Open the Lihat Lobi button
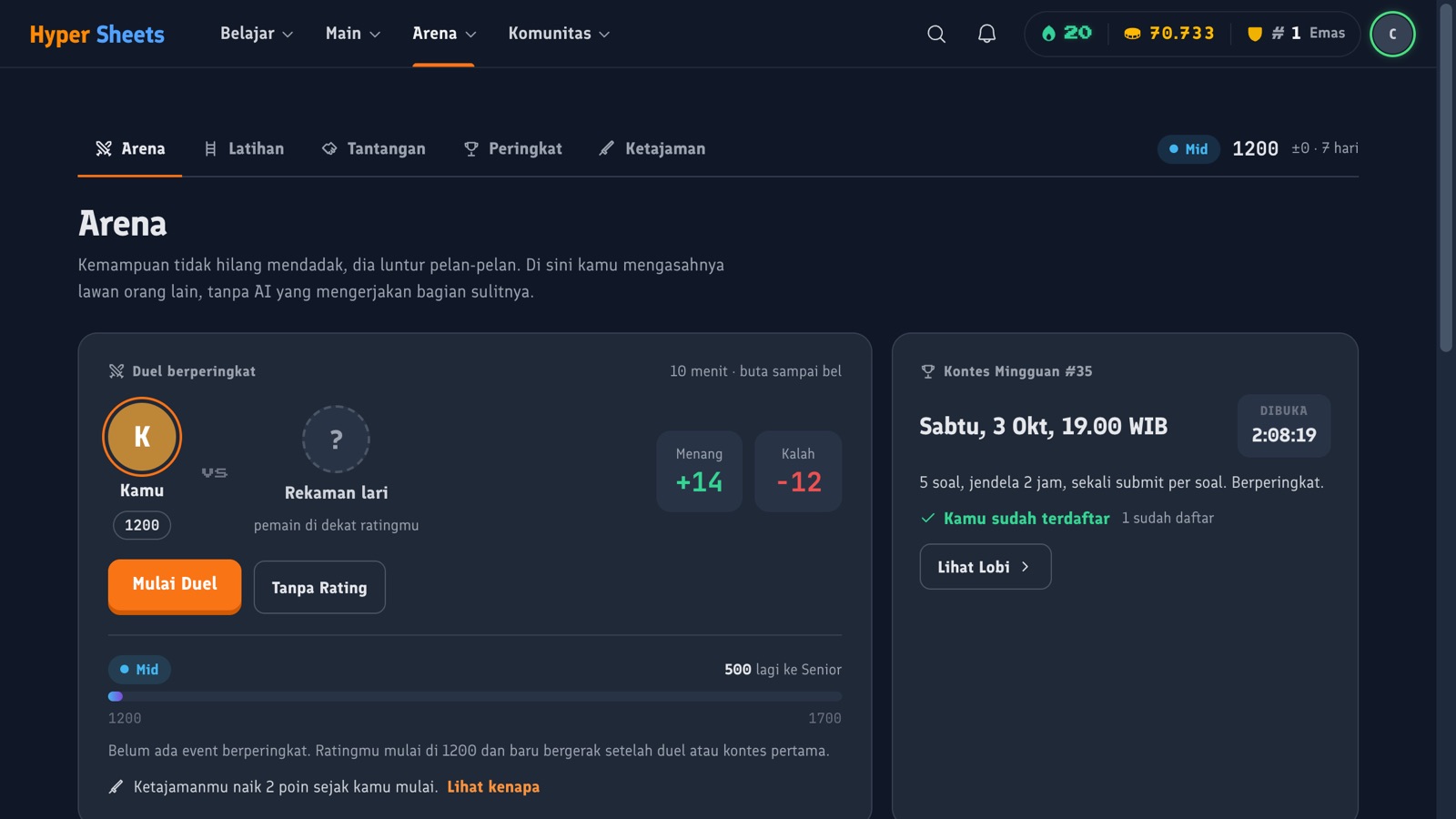Screen dimensions: 1456x819 (x=986, y=567)
